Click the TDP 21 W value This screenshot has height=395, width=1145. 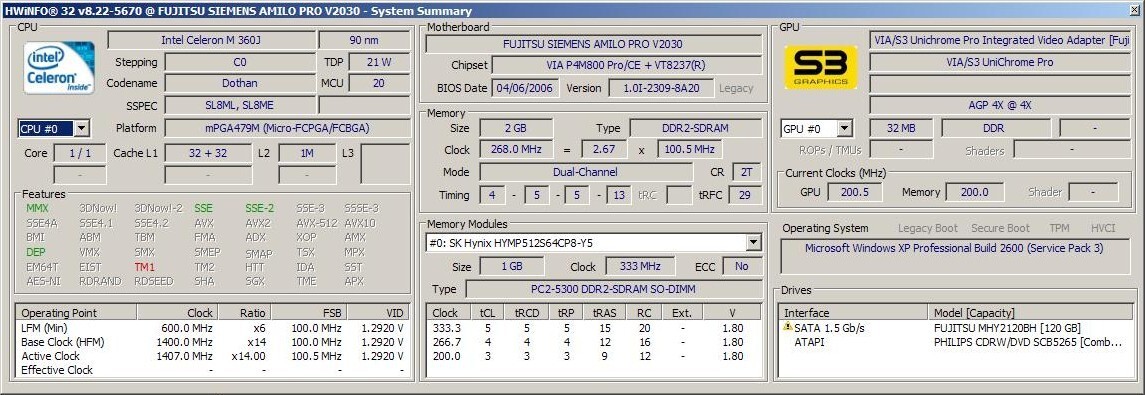(x=379, y=62)
